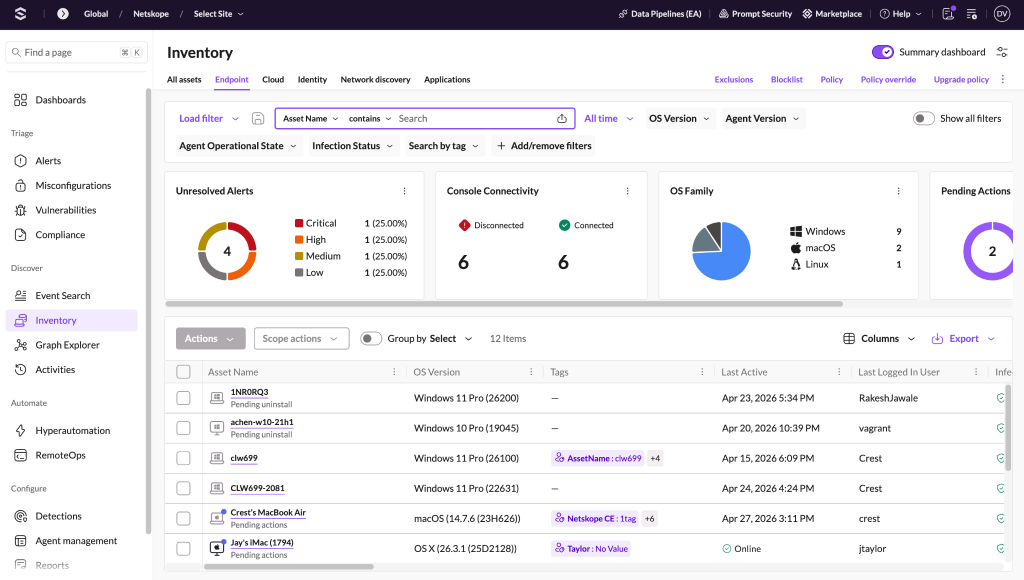Open the Blocklist link
1024x580 pixels.
[x=786, y=80]
